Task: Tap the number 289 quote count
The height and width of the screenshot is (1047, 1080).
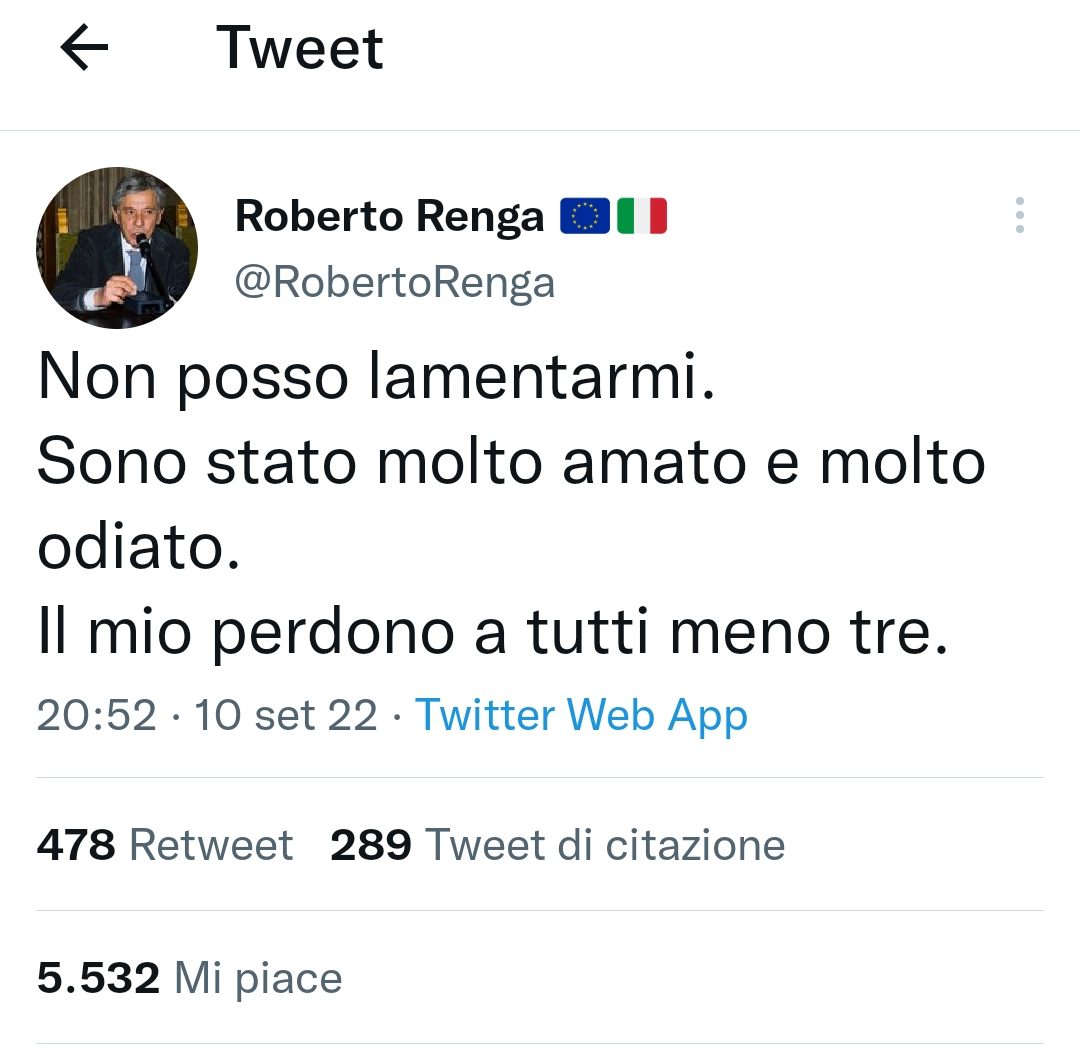Action: 371,844
